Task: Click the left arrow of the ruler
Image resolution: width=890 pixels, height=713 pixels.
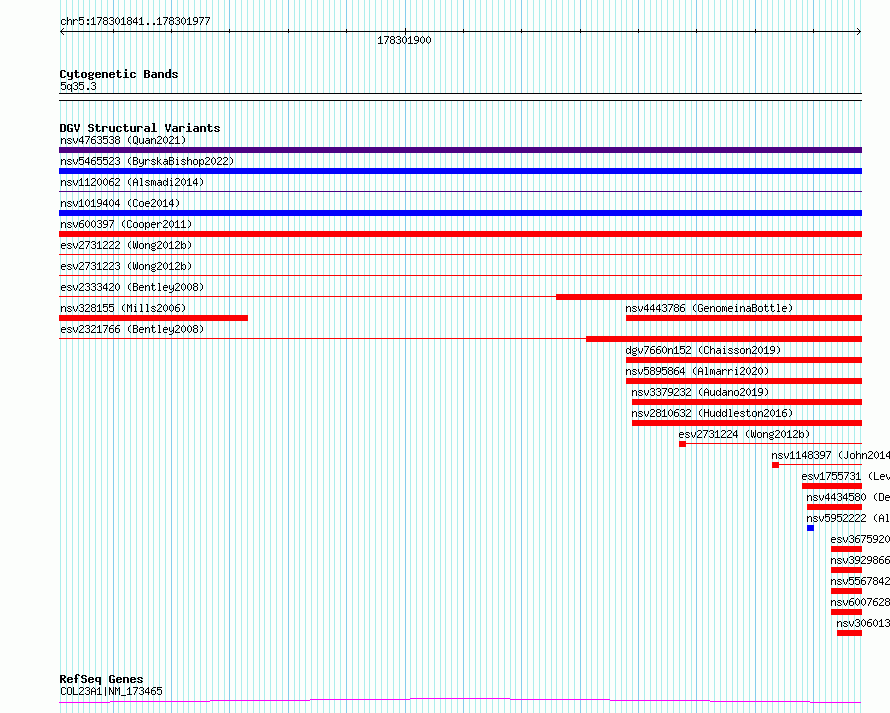Action: tap(62, 32)
